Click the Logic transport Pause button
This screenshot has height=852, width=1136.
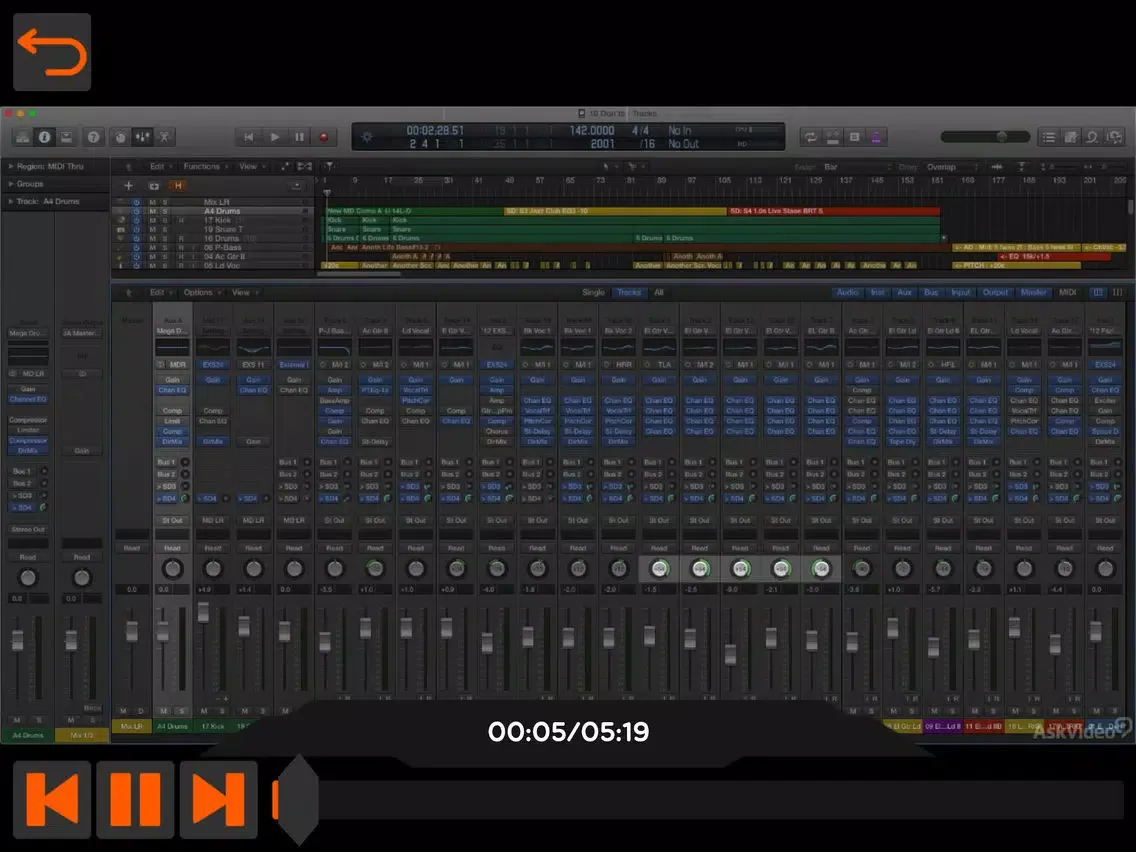(x=299, y=137)
